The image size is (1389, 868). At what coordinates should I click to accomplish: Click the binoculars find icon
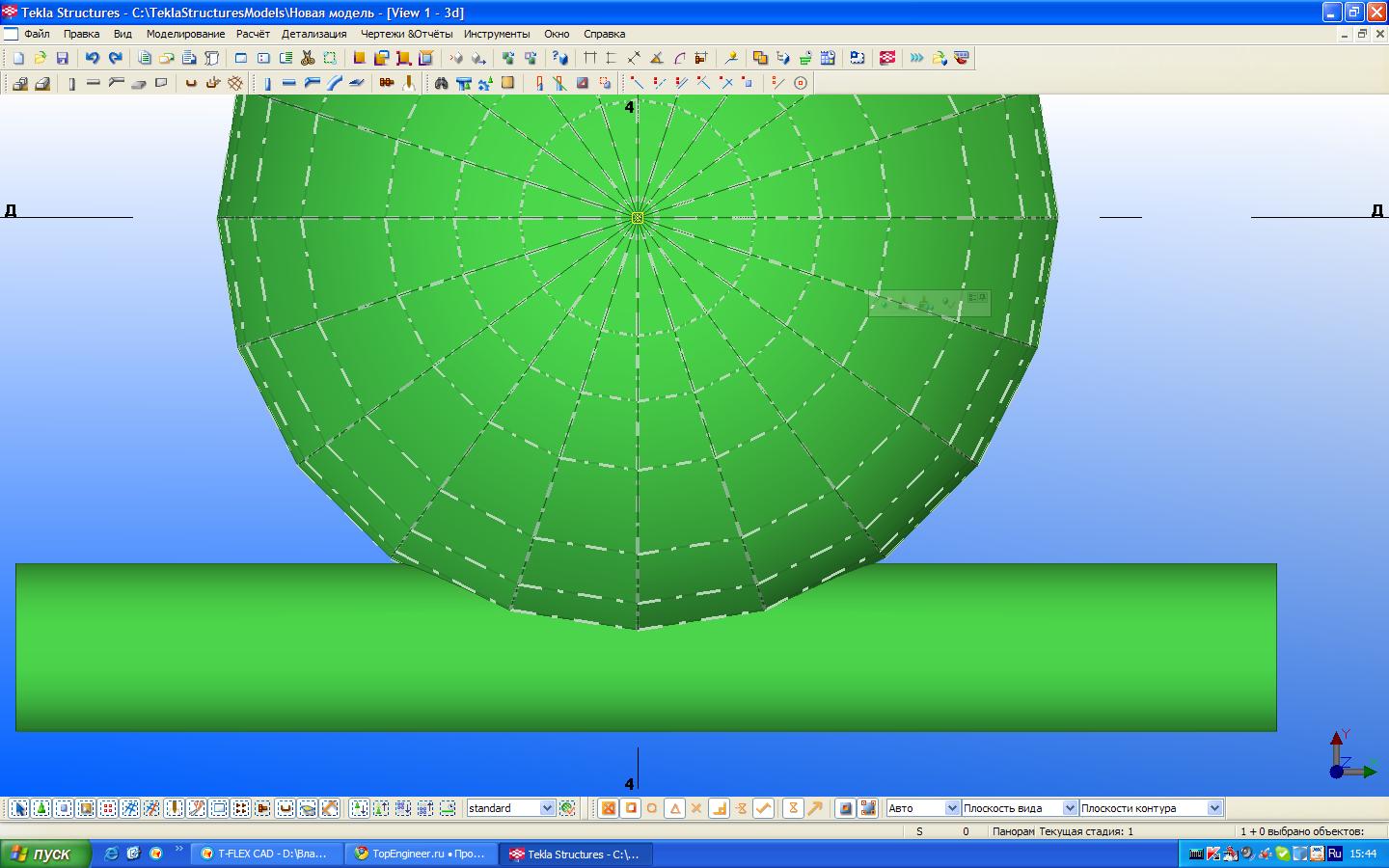tap(441, 83)
